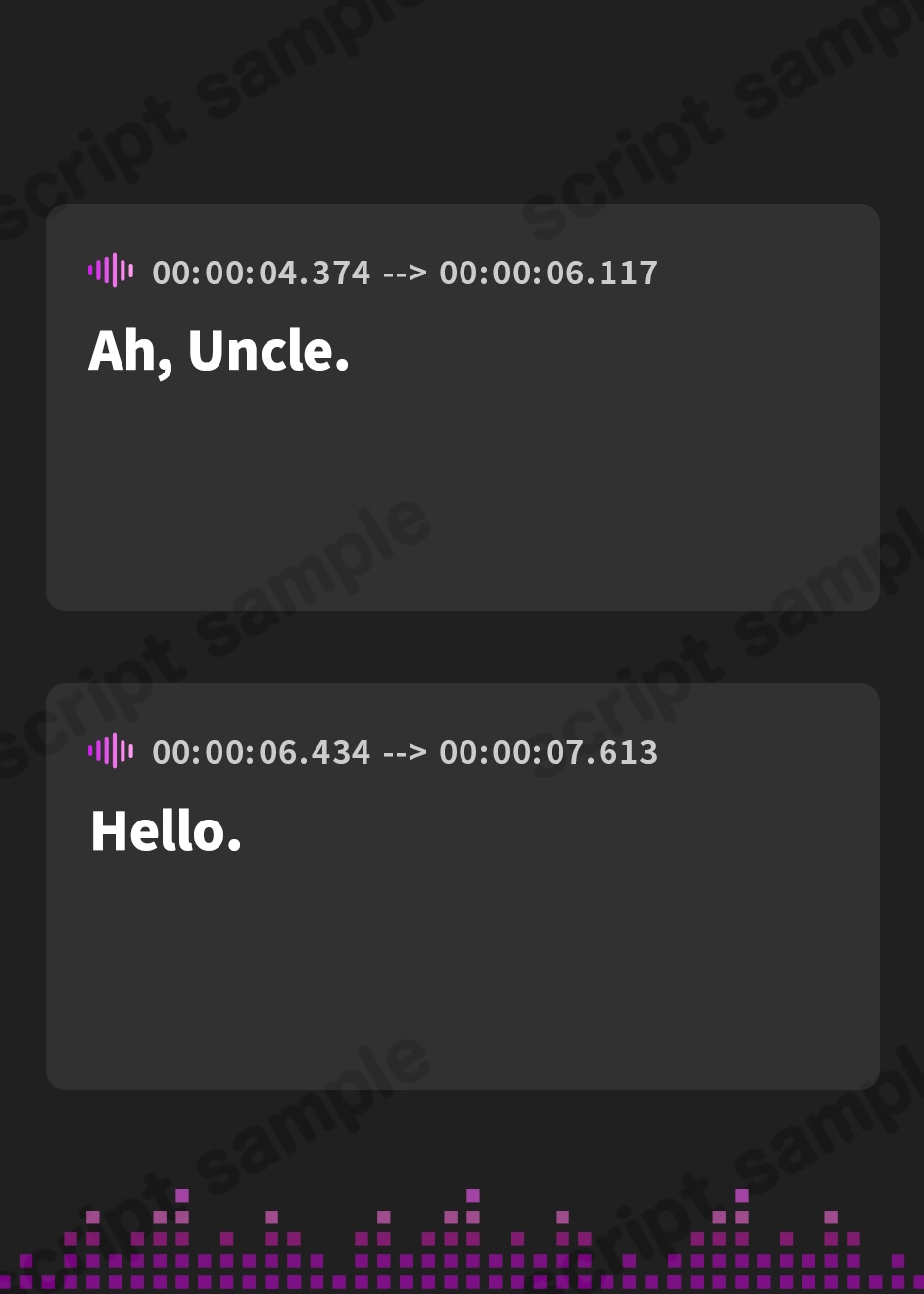Click the tallest equalizer bar at bottom left
Screen dimensions: 924x1294
(182, 1196)
